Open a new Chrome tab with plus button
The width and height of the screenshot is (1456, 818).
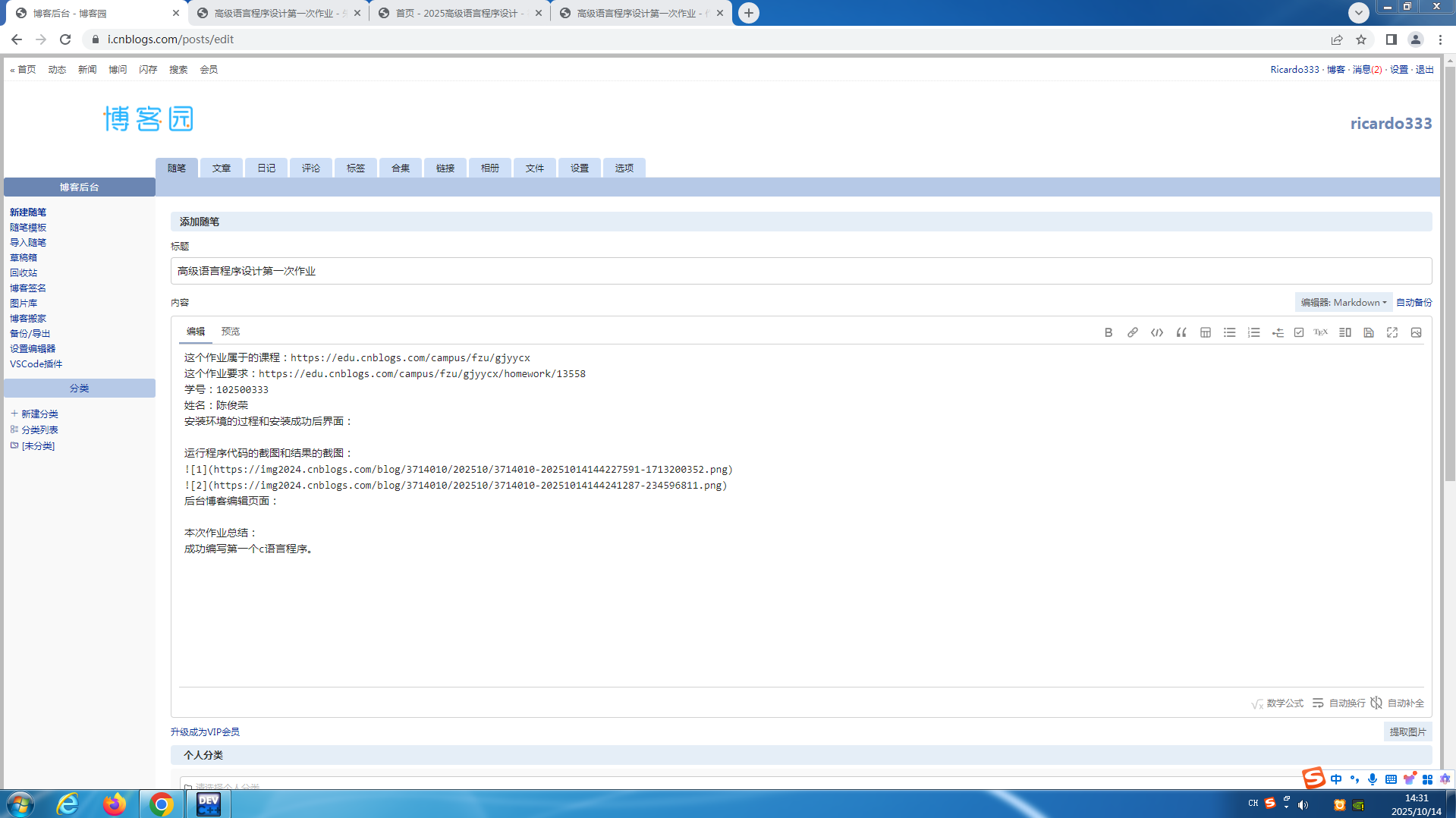[x=749, y=13]
